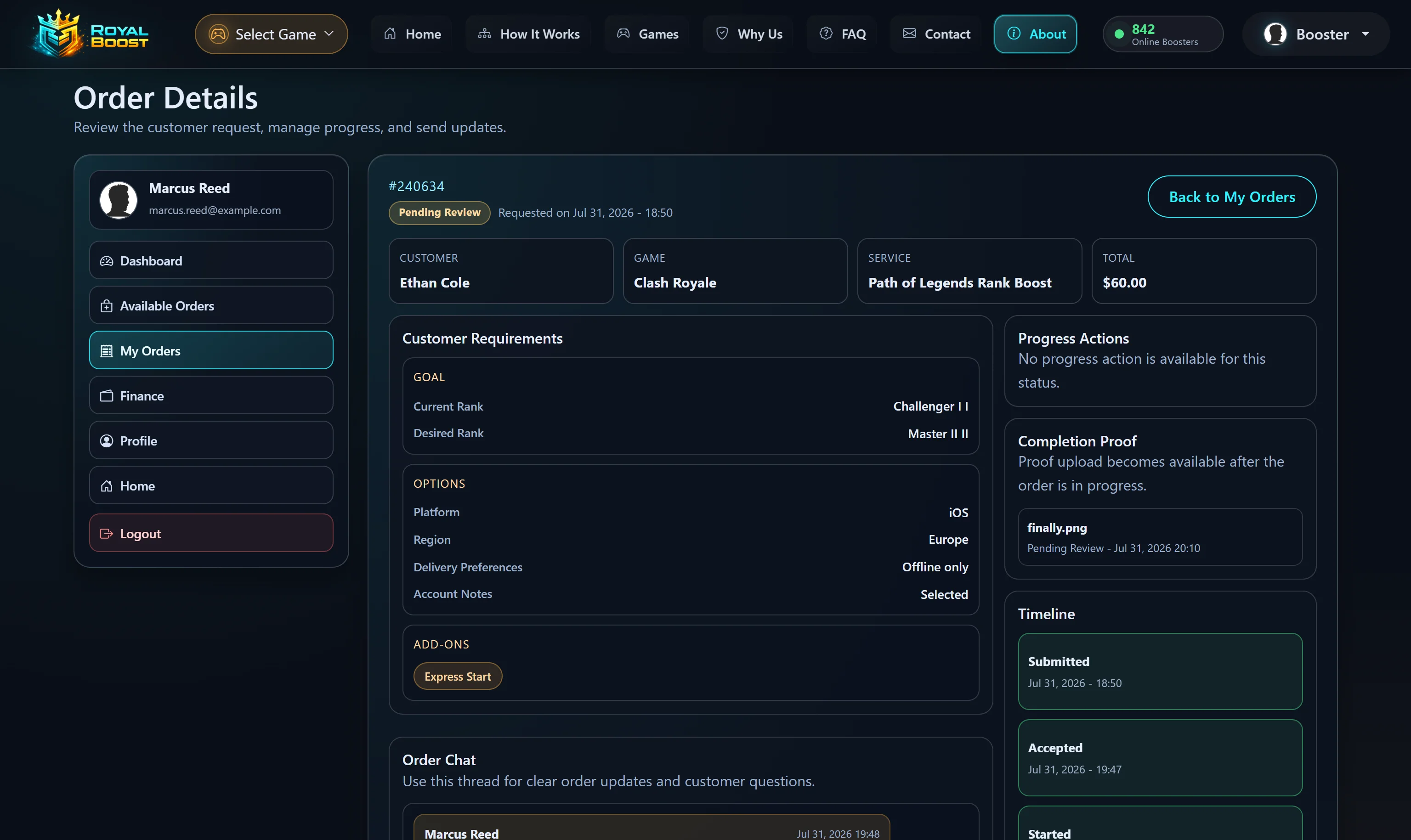Select My Orders in the sidebar
The width and height of the screenshot is (1411, 840).
click(x=211, y=350)
